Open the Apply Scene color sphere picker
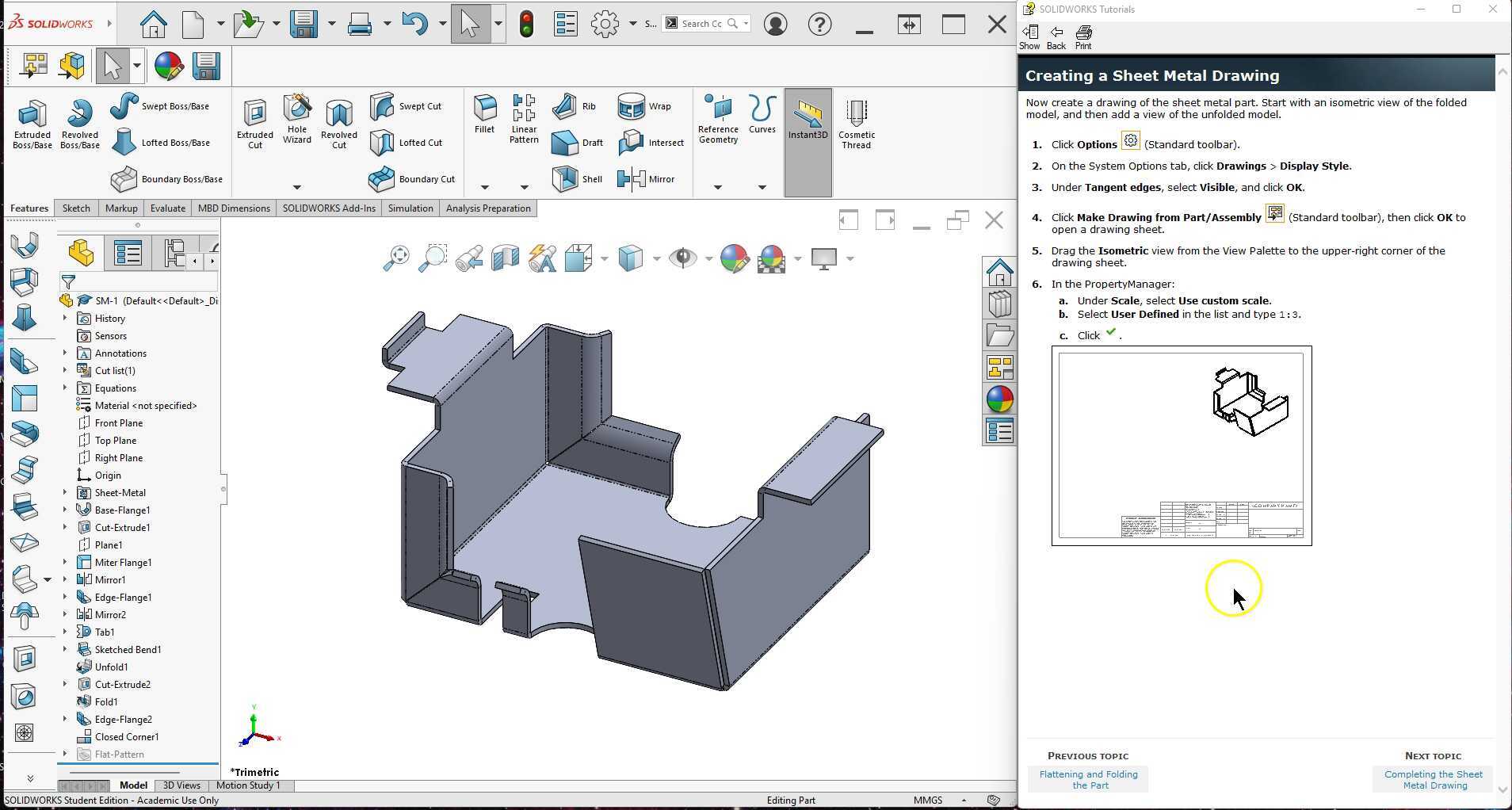The image size is (1512, 810). [x=773, y=258]
